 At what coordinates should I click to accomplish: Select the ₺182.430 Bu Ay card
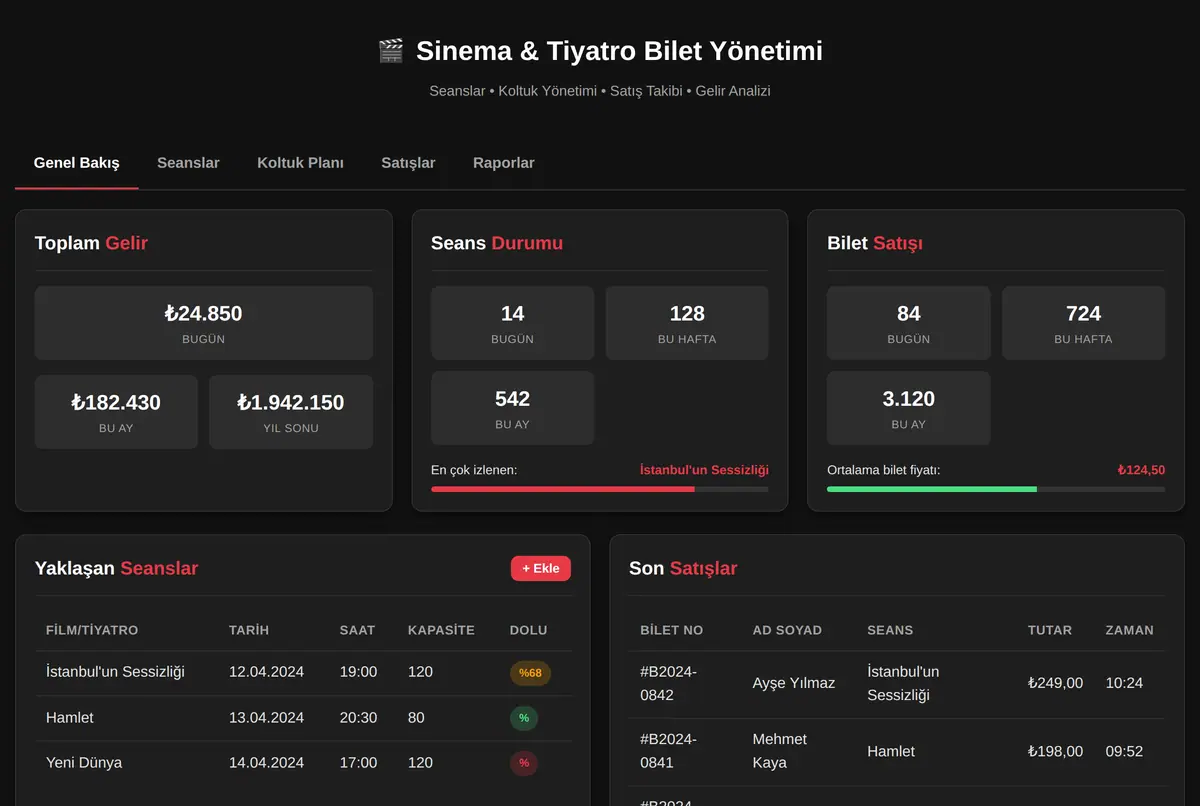(116, 412)
